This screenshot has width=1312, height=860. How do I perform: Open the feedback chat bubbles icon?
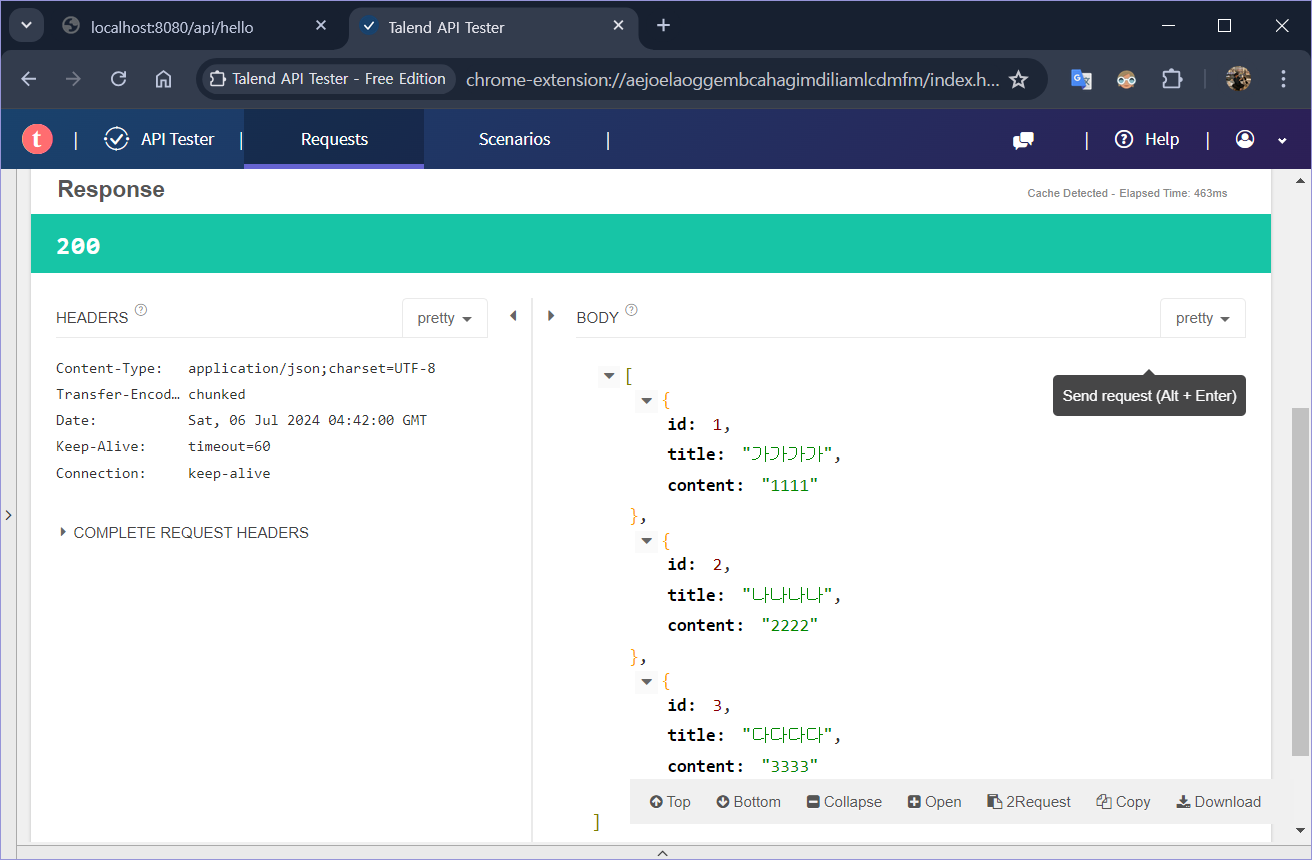tap(1023, 140)
